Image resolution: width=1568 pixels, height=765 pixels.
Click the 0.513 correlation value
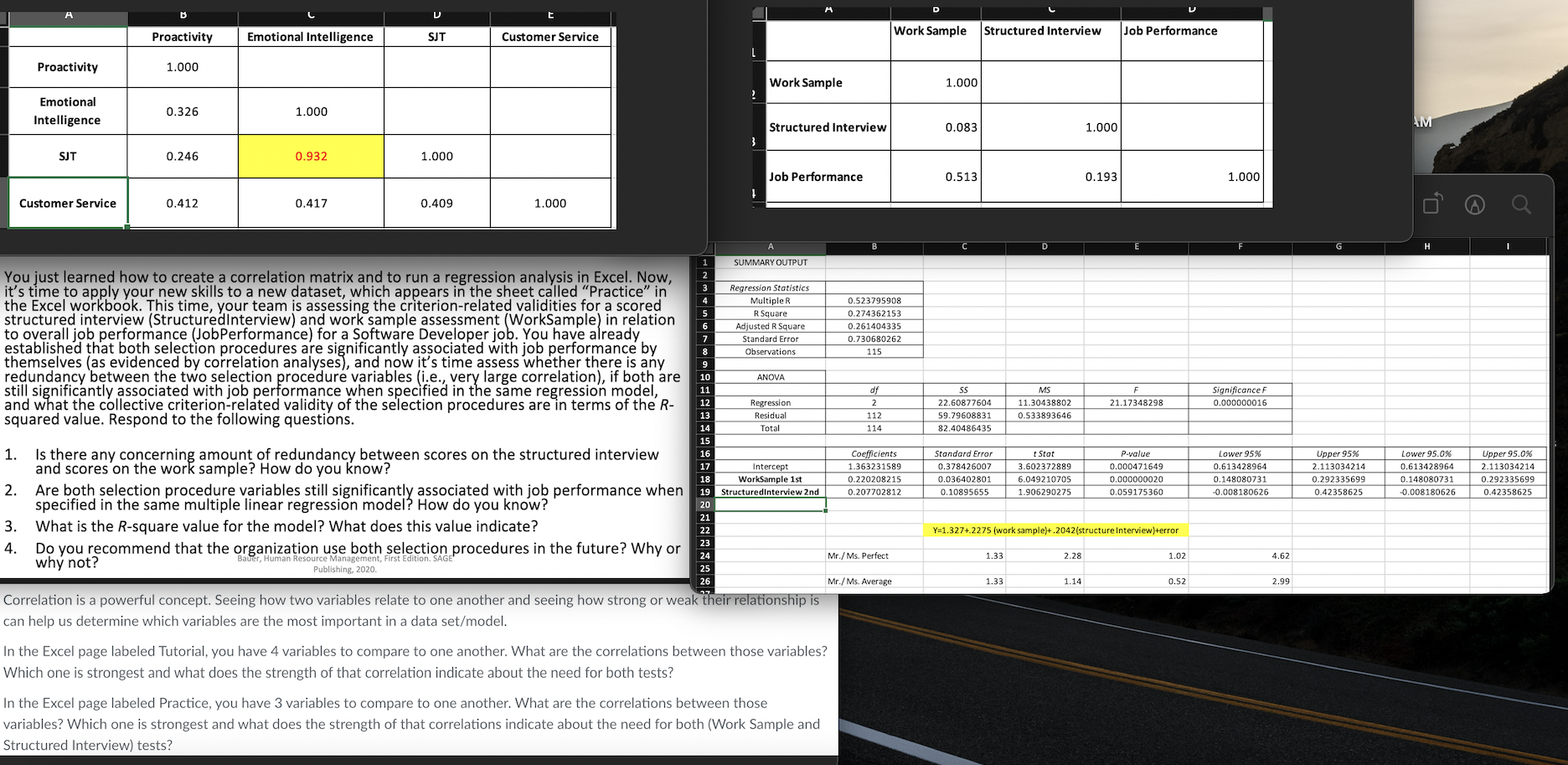(x=961, y=177)
